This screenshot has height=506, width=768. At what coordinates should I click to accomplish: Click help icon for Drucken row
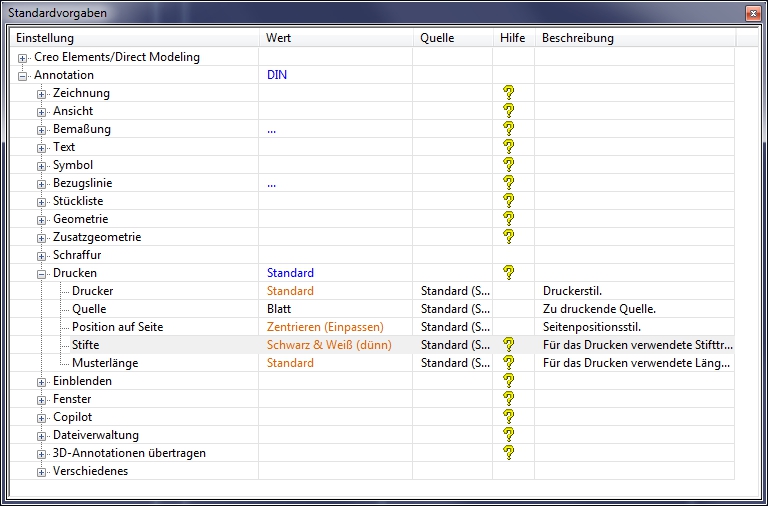coord(508,273)
